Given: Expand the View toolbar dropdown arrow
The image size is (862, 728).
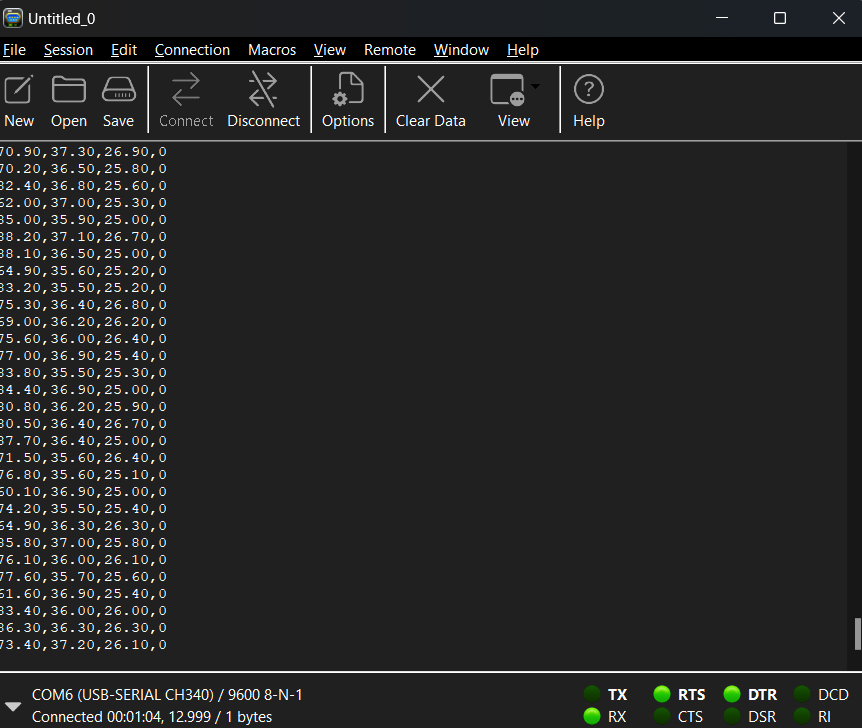Looking at the screenshot, I should [535, 86].
